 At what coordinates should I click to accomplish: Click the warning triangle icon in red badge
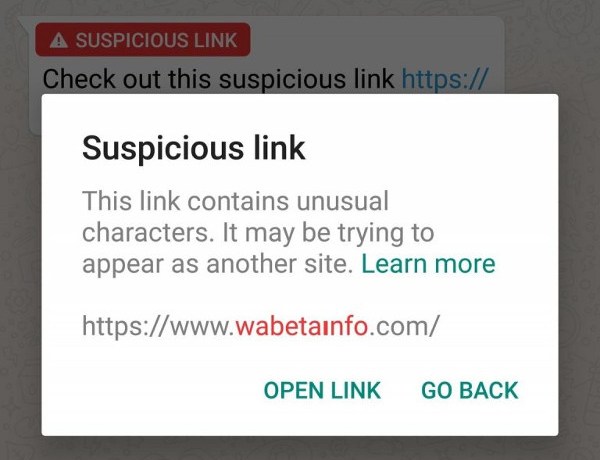[x=59, y=40]
